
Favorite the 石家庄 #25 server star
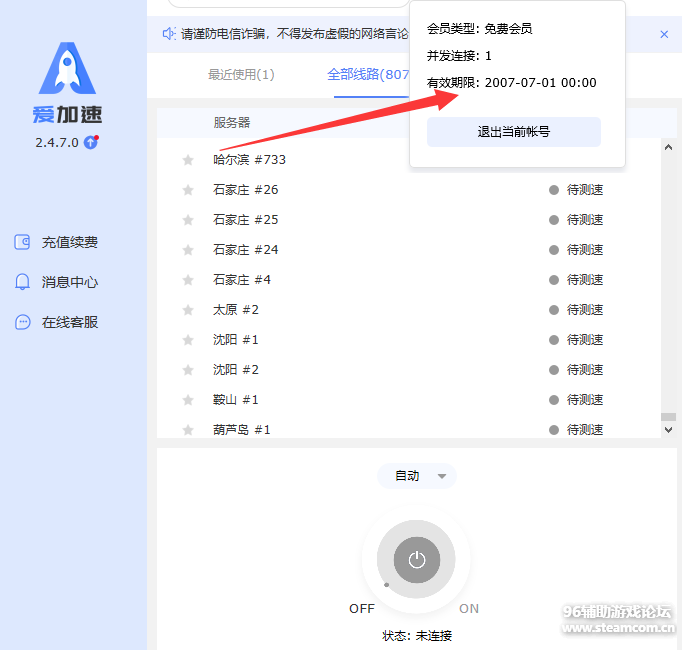pos(188,220)
